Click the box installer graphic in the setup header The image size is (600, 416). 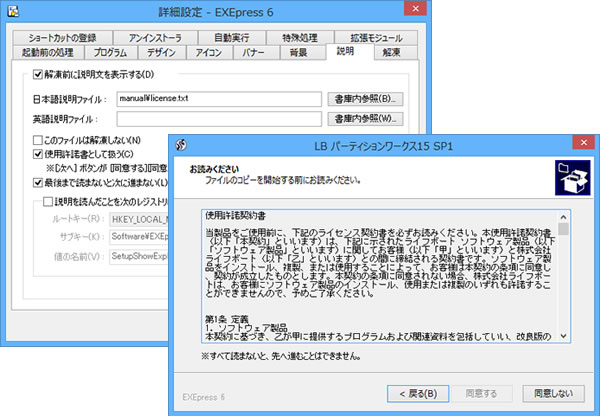click(x=572, y=178)
